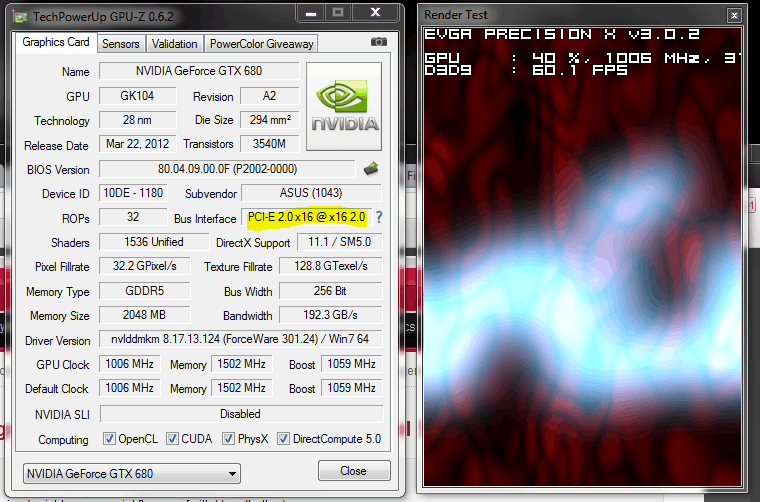This screenshot has height=502, width=760.
Task: Select the Revision field A2
Action: point(269,96)
